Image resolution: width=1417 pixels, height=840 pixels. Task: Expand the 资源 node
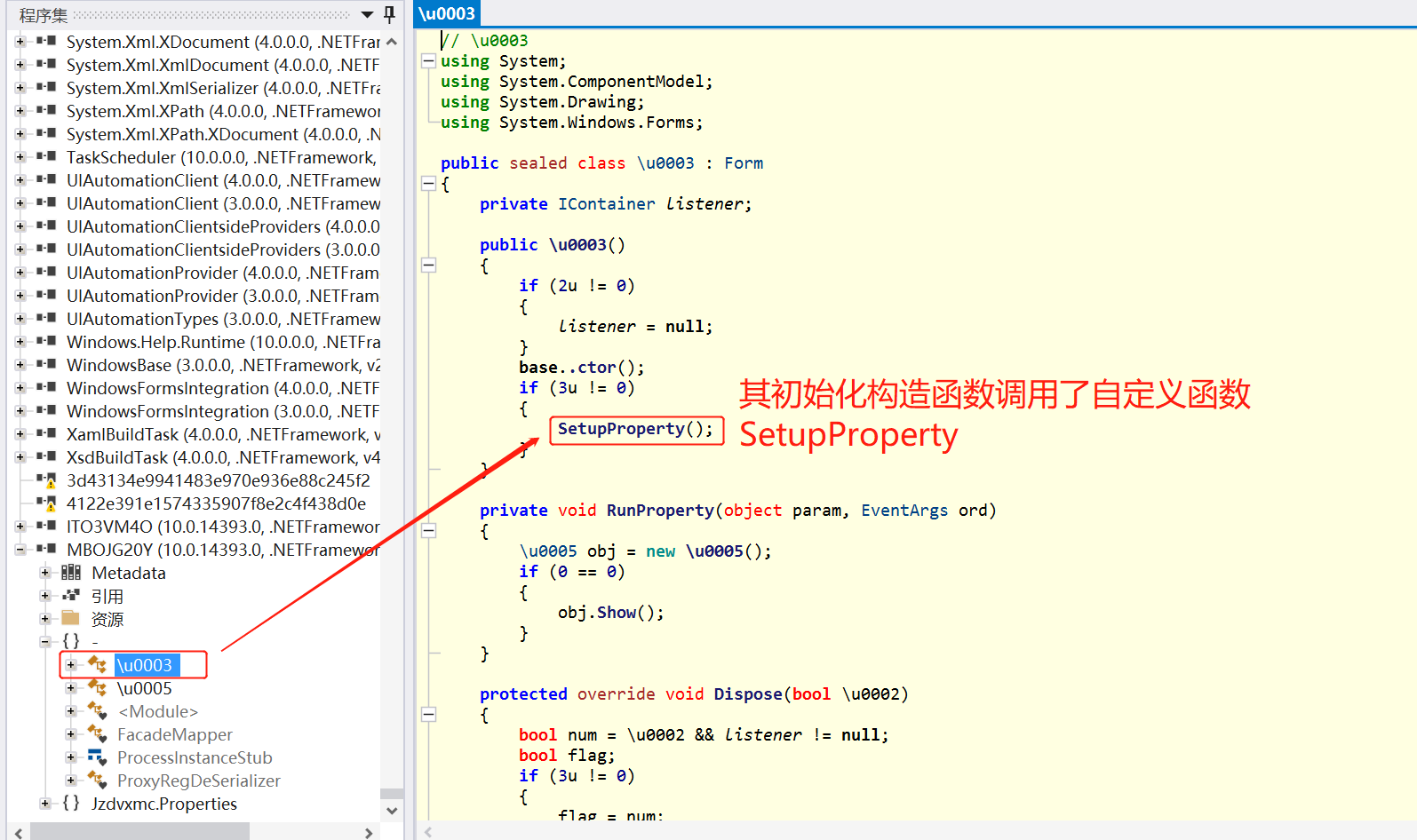[x=44, y=619]
